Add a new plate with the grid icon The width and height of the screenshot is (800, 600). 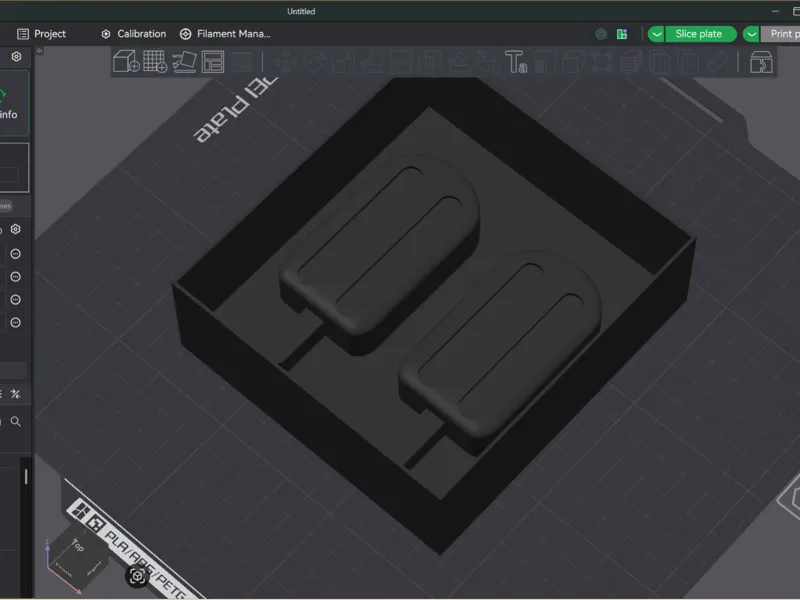[x=155, y=62]
